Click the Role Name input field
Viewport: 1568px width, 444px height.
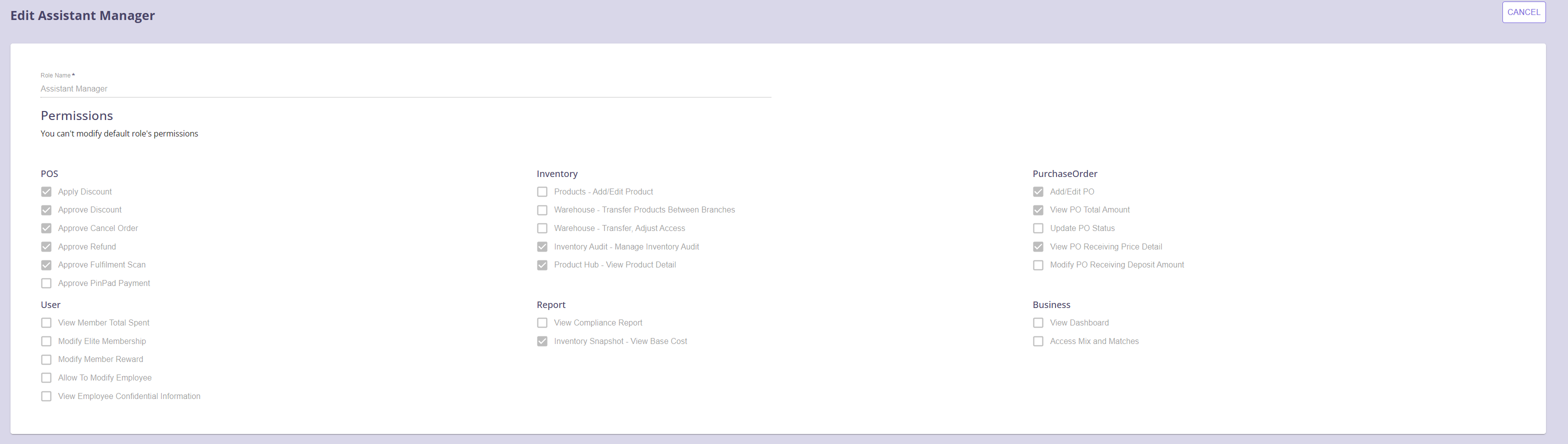click(x=405, y=89)
